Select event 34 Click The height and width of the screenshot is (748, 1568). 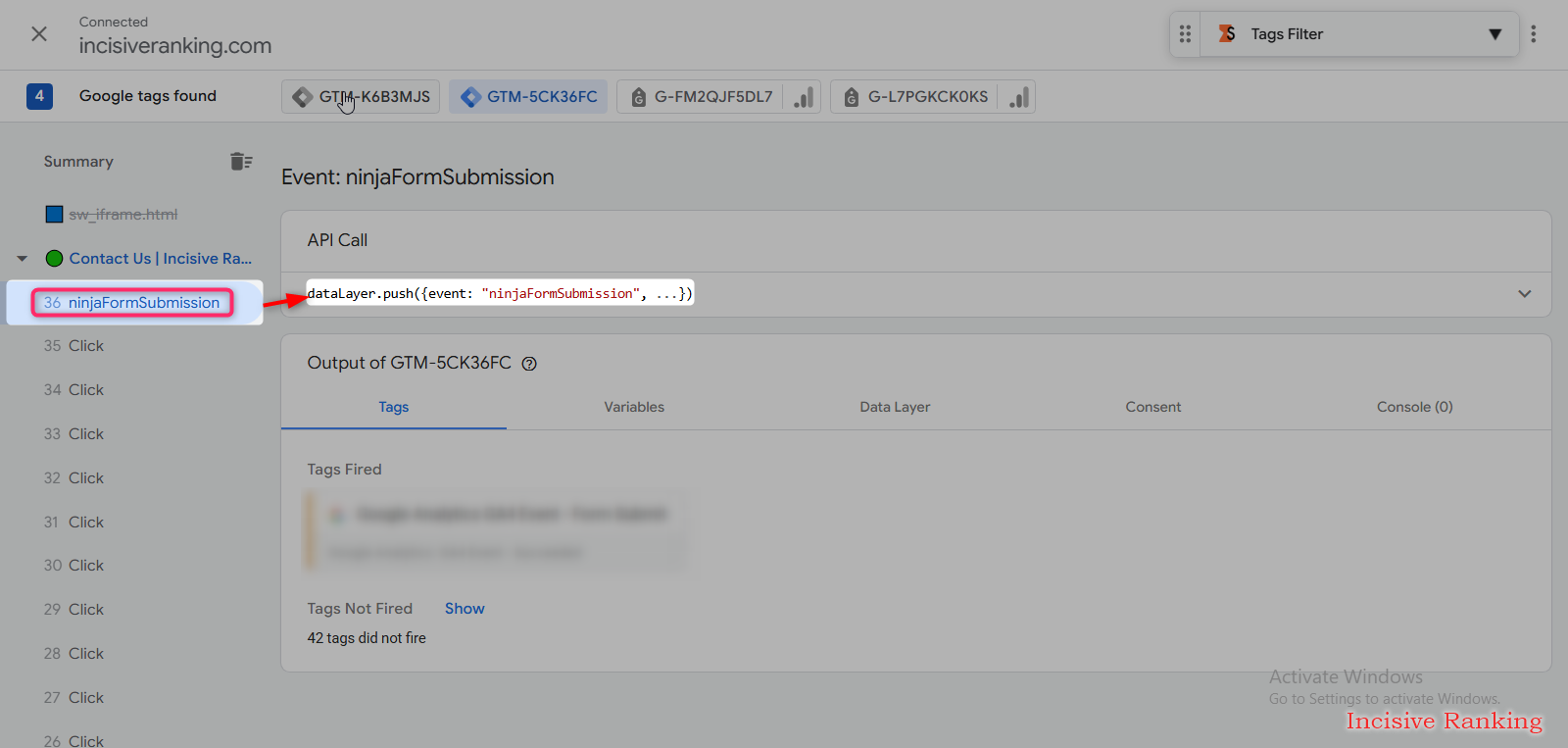73,390
